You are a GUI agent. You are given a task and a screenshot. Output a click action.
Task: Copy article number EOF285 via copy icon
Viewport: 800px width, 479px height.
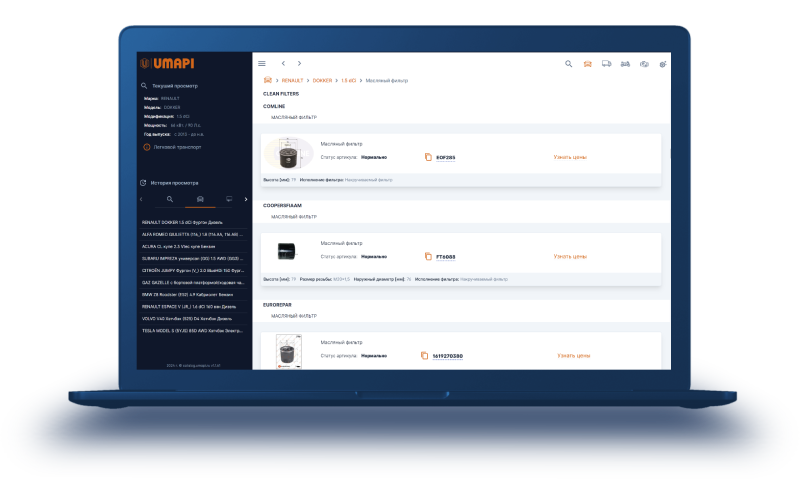(428, 157)
